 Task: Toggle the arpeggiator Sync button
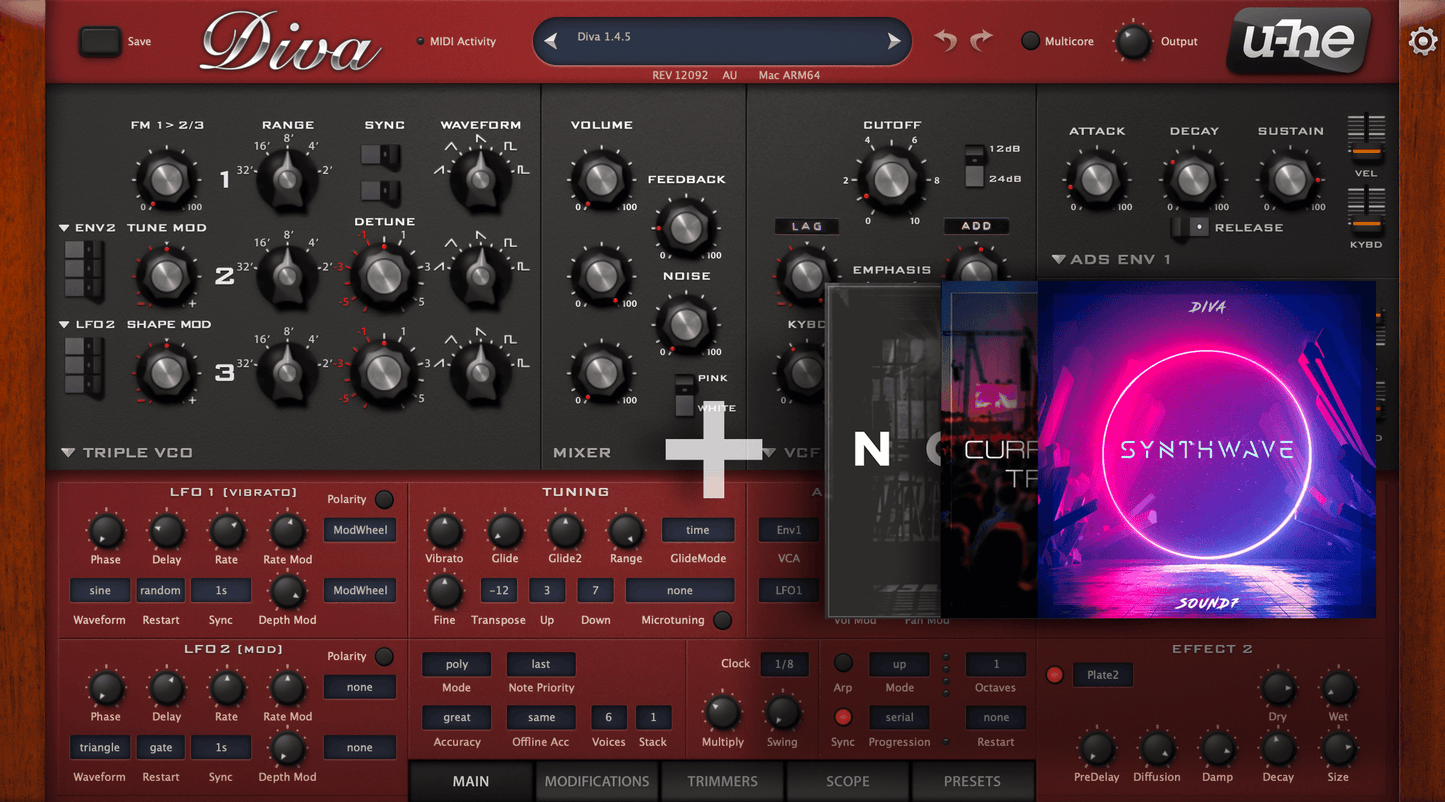coord(843,717)
